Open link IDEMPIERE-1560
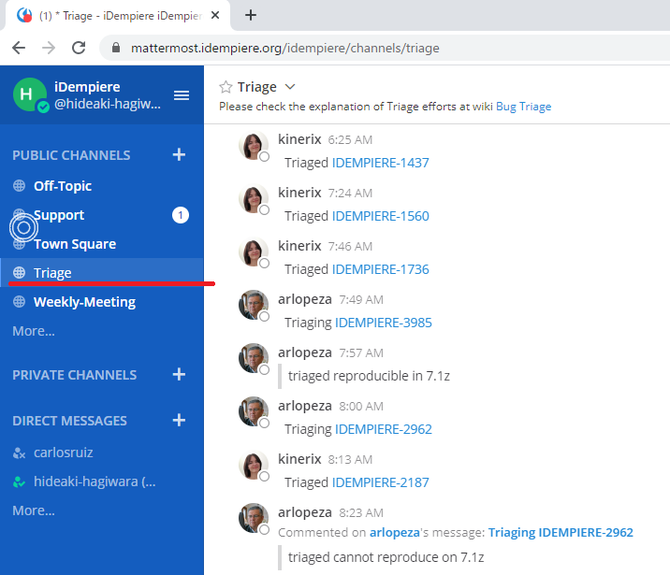 [380, 216]
